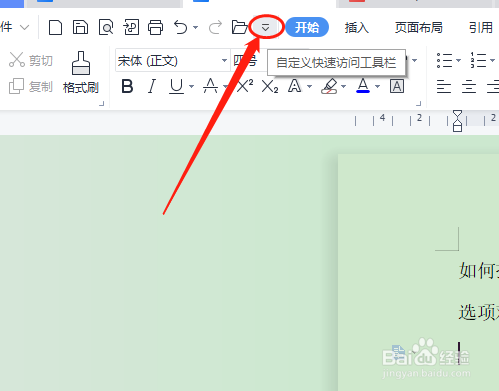
Task: Open text effects dropdown arrow
Action: [309, 87]
